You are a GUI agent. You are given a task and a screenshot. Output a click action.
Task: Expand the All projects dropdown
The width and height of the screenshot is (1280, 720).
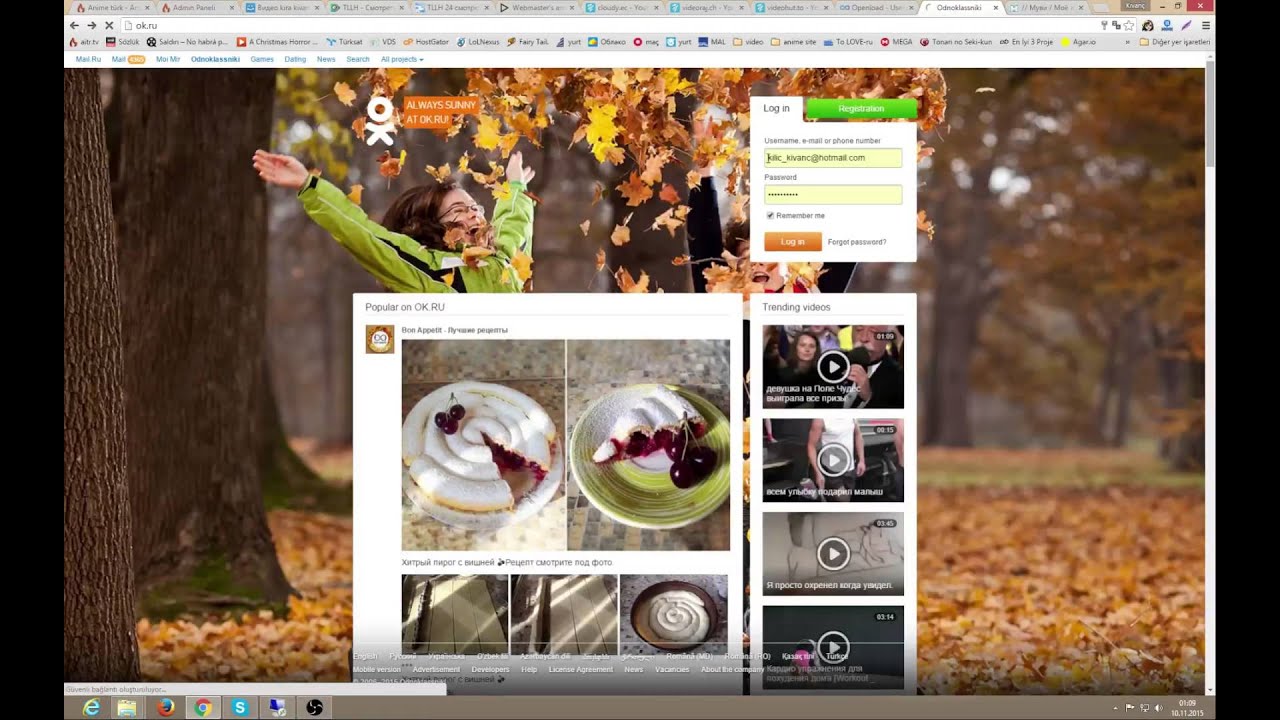402,59
